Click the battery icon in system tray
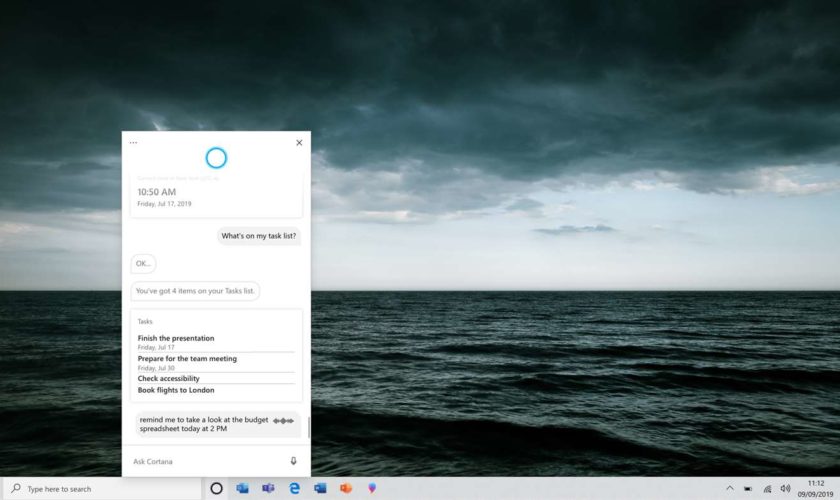 click(748, 489)
